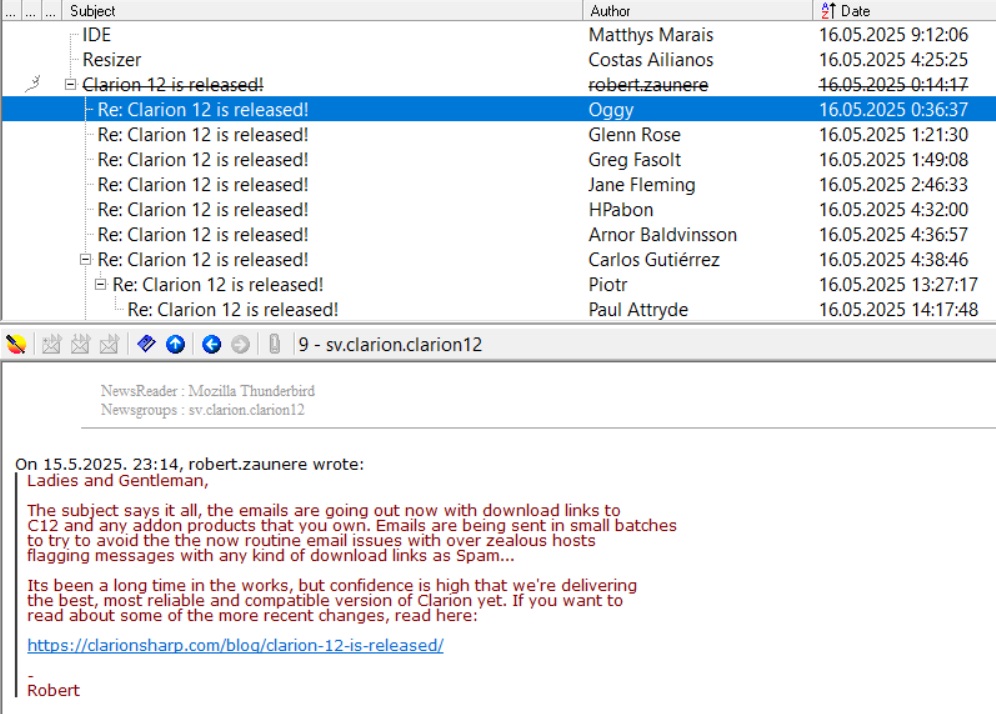Sort messages by the Date column header
The height and width of the screenshot is (714, 996).
pyautogui.click(x=855, y=11)
